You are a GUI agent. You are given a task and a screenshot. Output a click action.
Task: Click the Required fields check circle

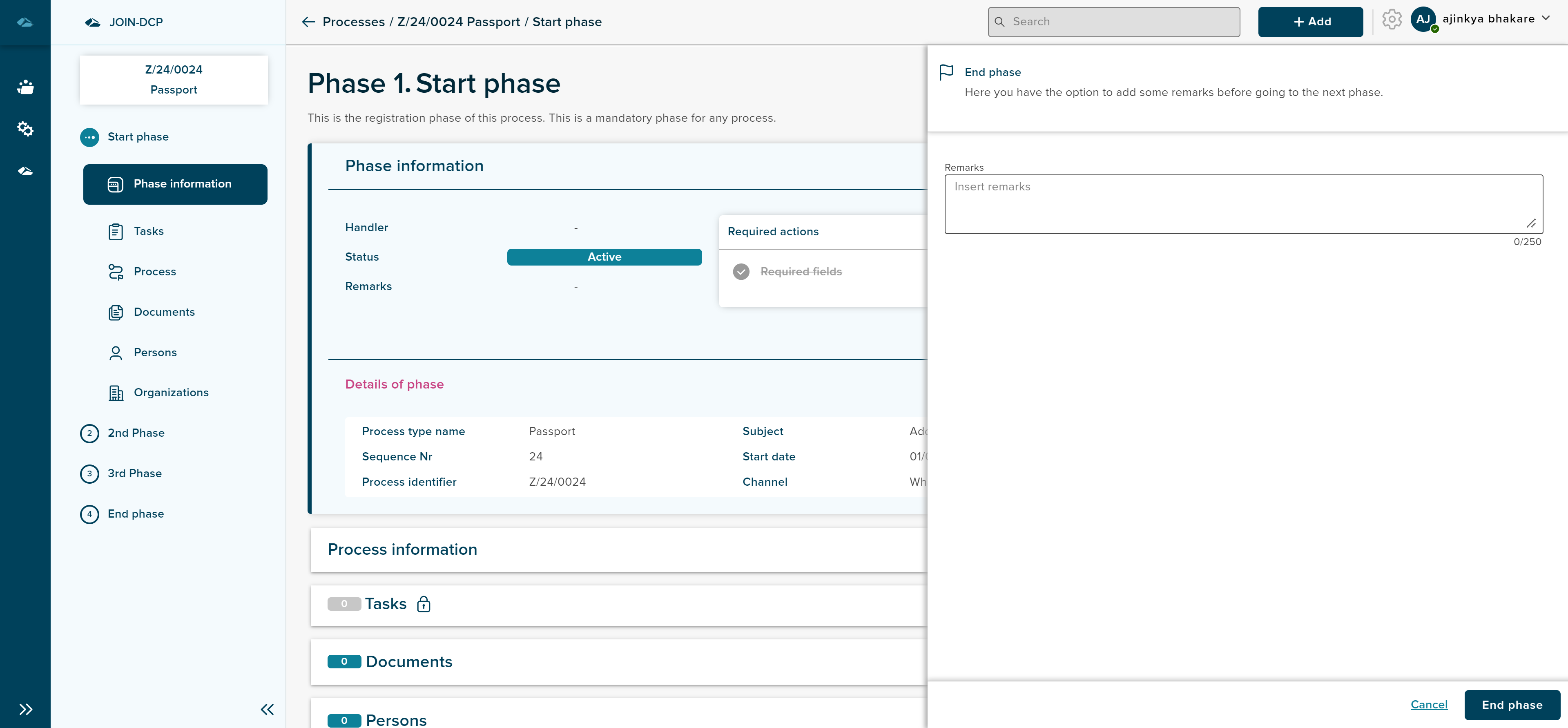[741, 272]
